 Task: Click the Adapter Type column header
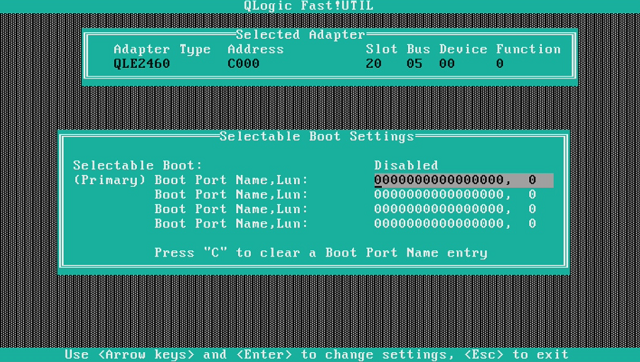coord(162,49)
